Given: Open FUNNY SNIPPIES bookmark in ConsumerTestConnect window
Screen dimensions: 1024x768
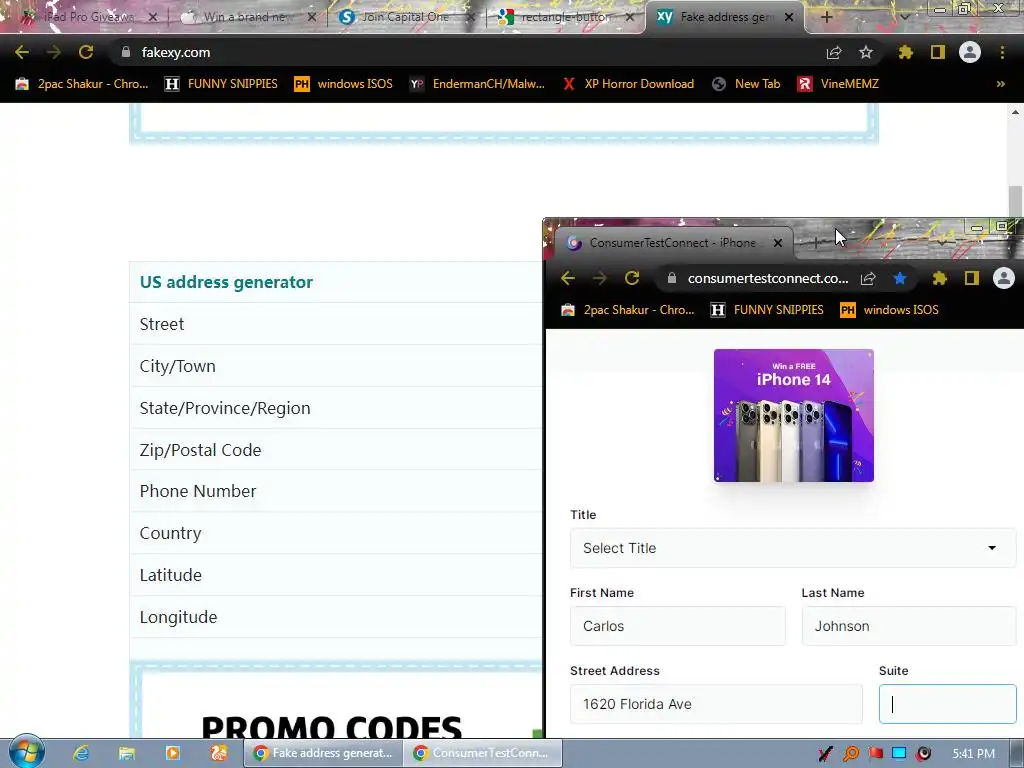Looking at the screenshot, I should pyautogui.click(x=767, y=310).
